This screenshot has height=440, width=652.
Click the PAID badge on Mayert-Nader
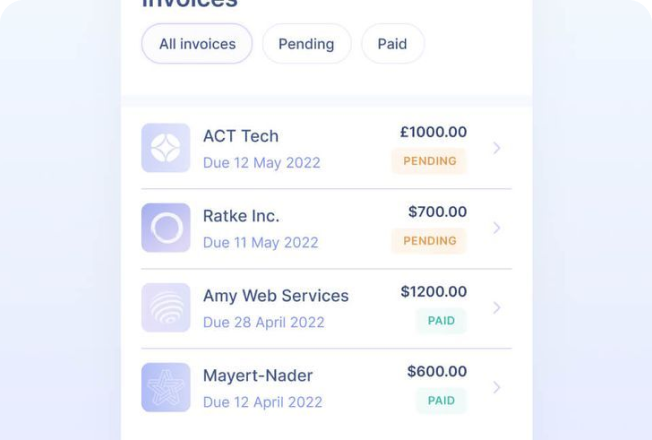tap(441, 401)
